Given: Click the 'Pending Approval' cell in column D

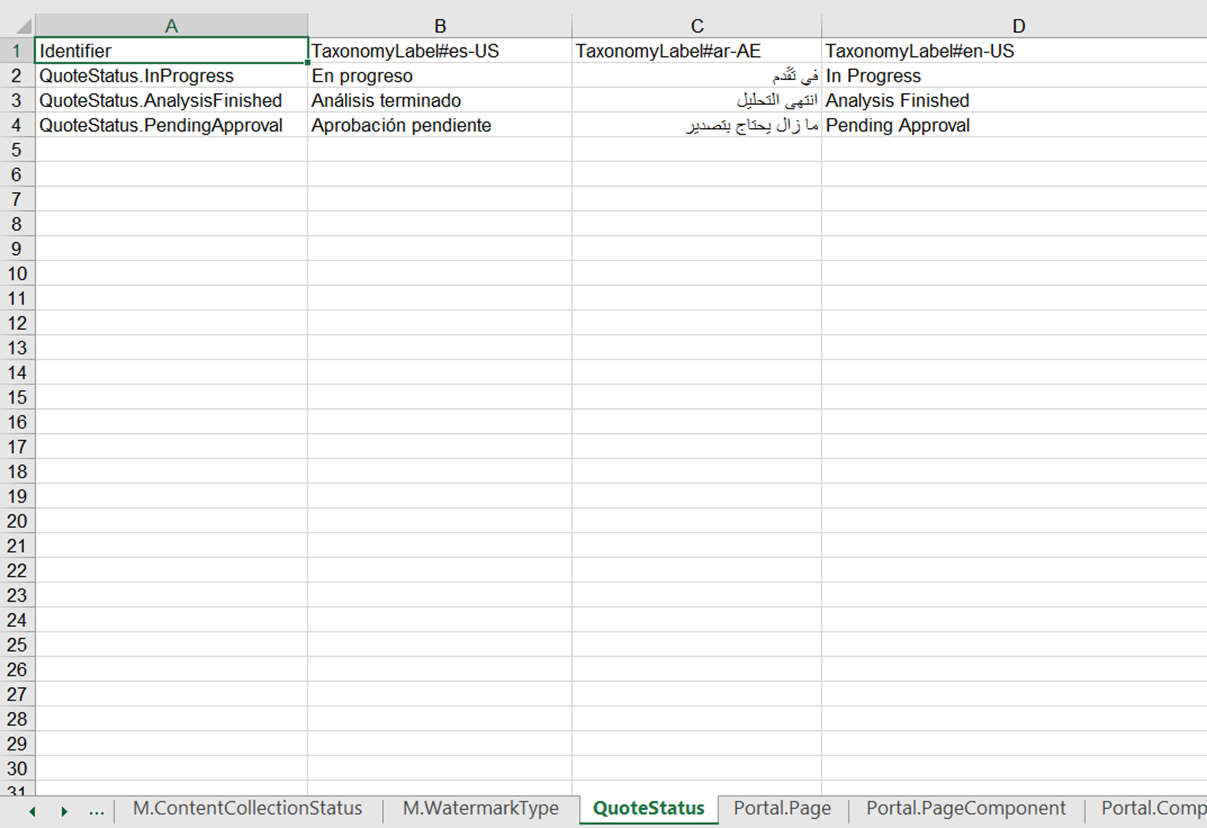Looking at the screenshot, I should point(1018,125).
